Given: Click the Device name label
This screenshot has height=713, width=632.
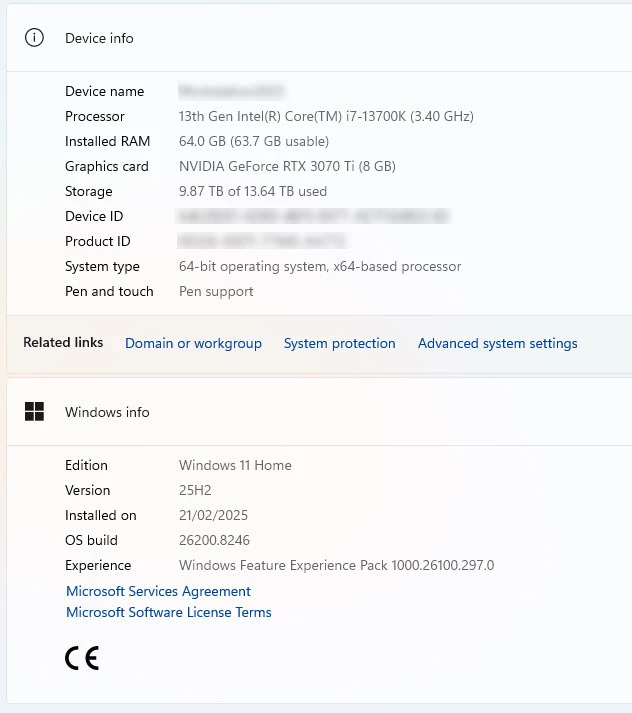Looking at the screenshot, I should point(105,91).
